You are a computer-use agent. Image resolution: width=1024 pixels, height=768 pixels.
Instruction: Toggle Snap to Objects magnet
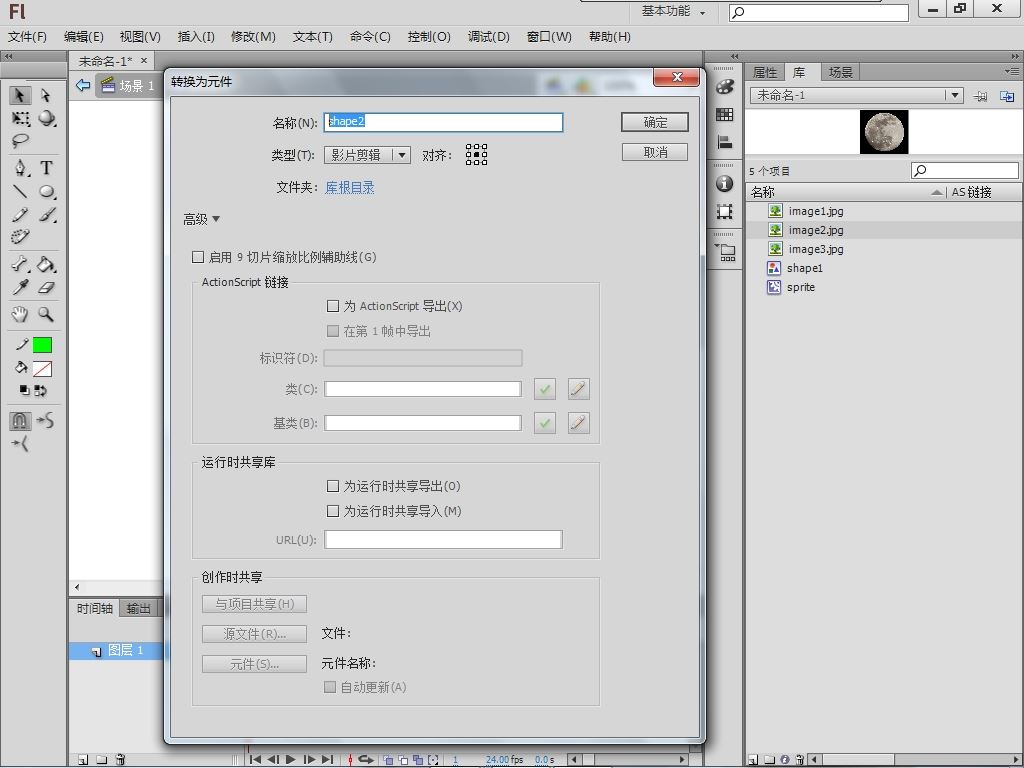coord(20,421)
